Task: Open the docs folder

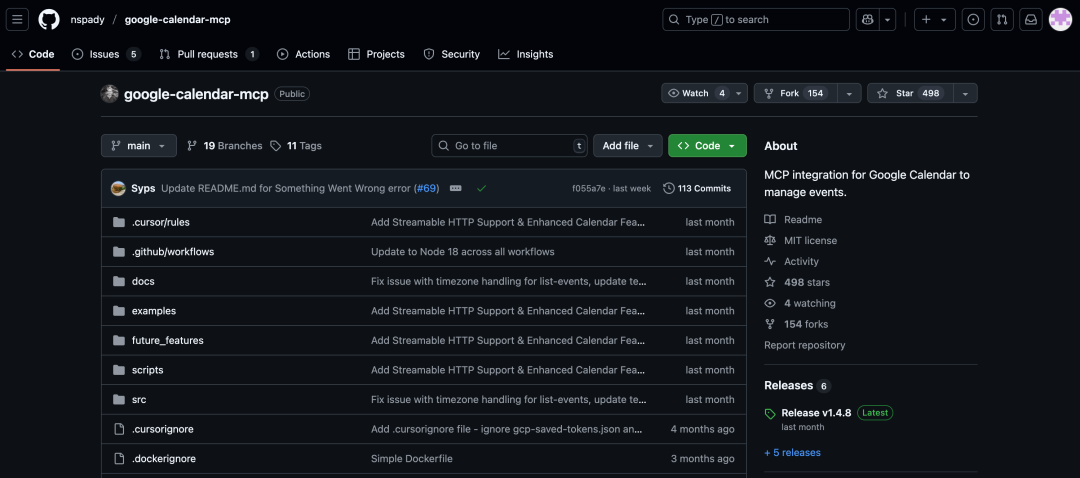Action: pyautogui.click(x=143, y=281)
